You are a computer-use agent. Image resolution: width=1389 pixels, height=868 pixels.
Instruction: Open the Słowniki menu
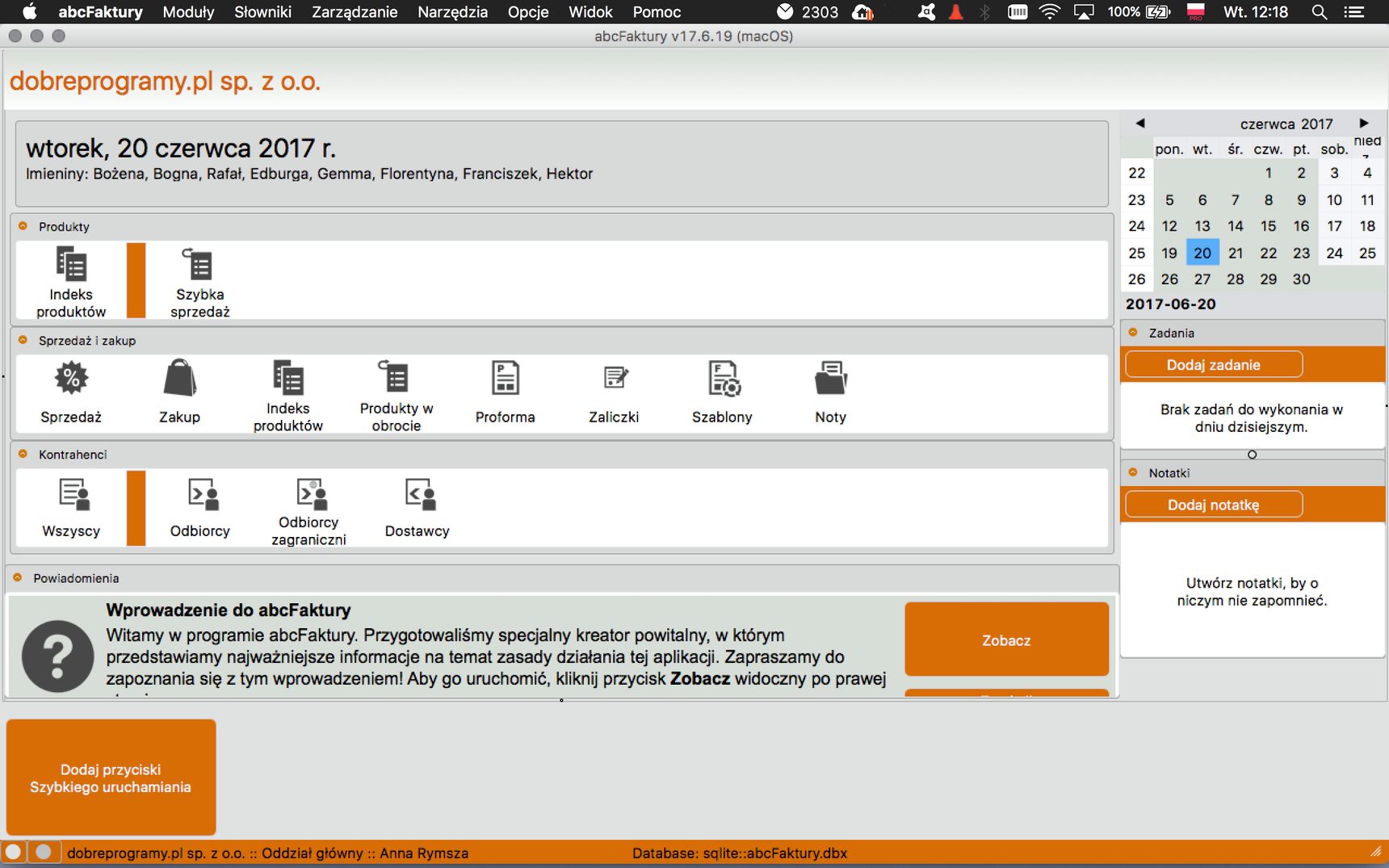(263, 12)
